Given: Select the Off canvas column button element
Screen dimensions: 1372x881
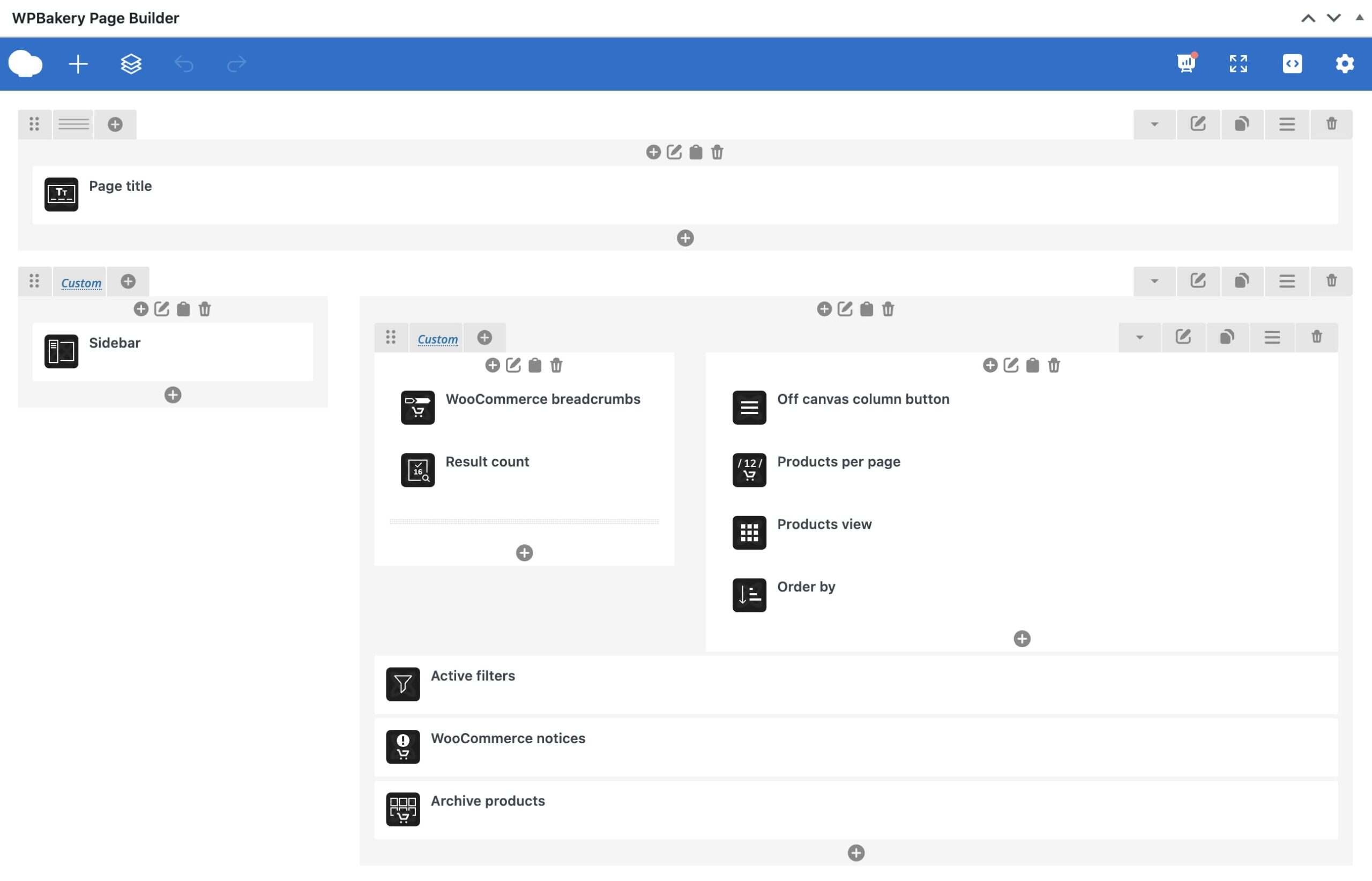Looking at the screenshot, I should coord(1022,408).
